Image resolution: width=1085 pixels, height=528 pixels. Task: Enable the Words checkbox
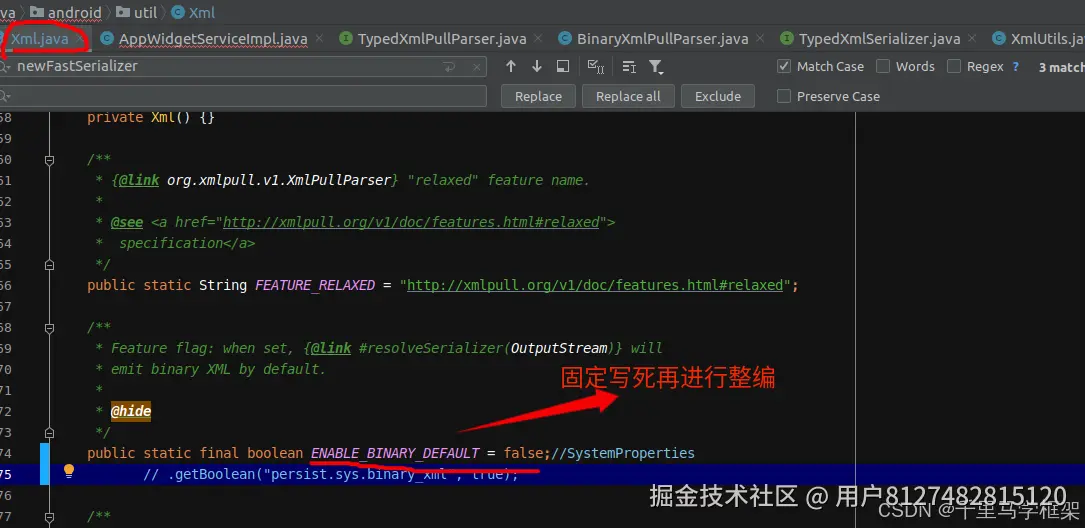883,66
